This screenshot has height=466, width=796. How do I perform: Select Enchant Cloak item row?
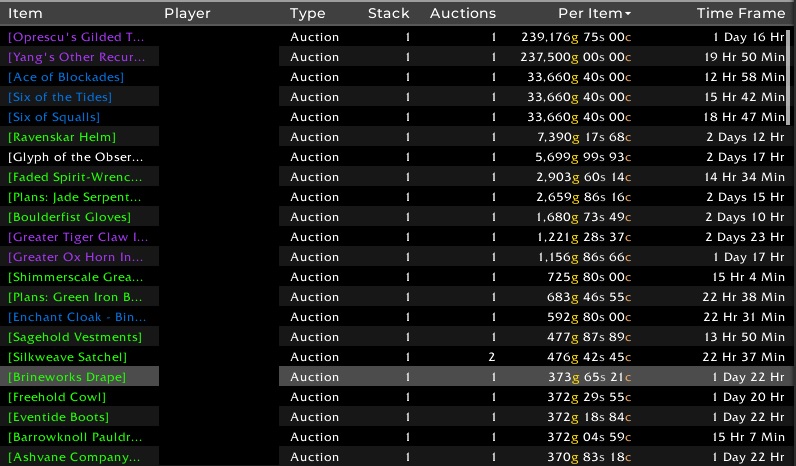[x=76, y=317]
